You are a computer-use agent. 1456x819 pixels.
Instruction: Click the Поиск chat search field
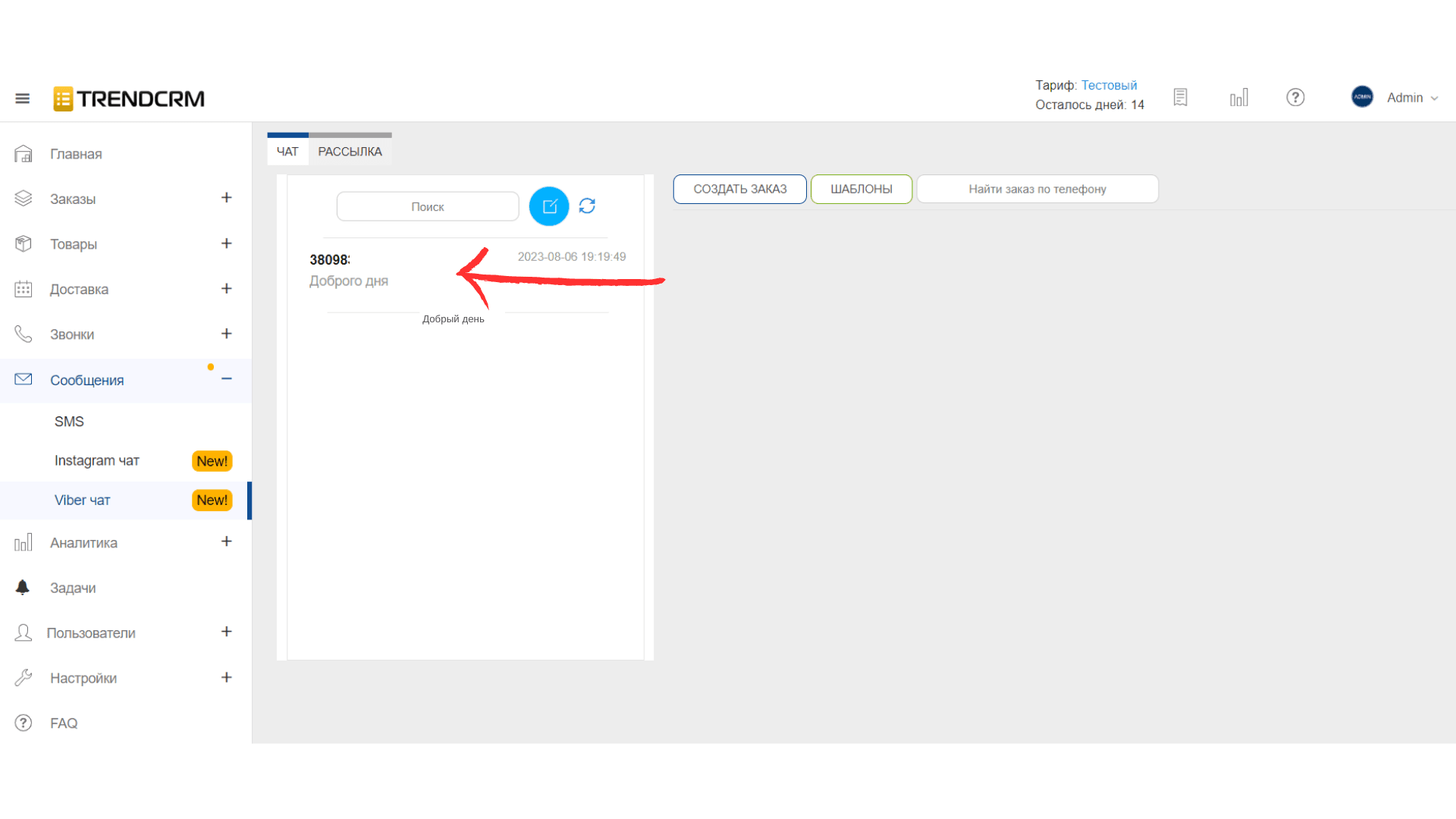(x=428, y=206)
